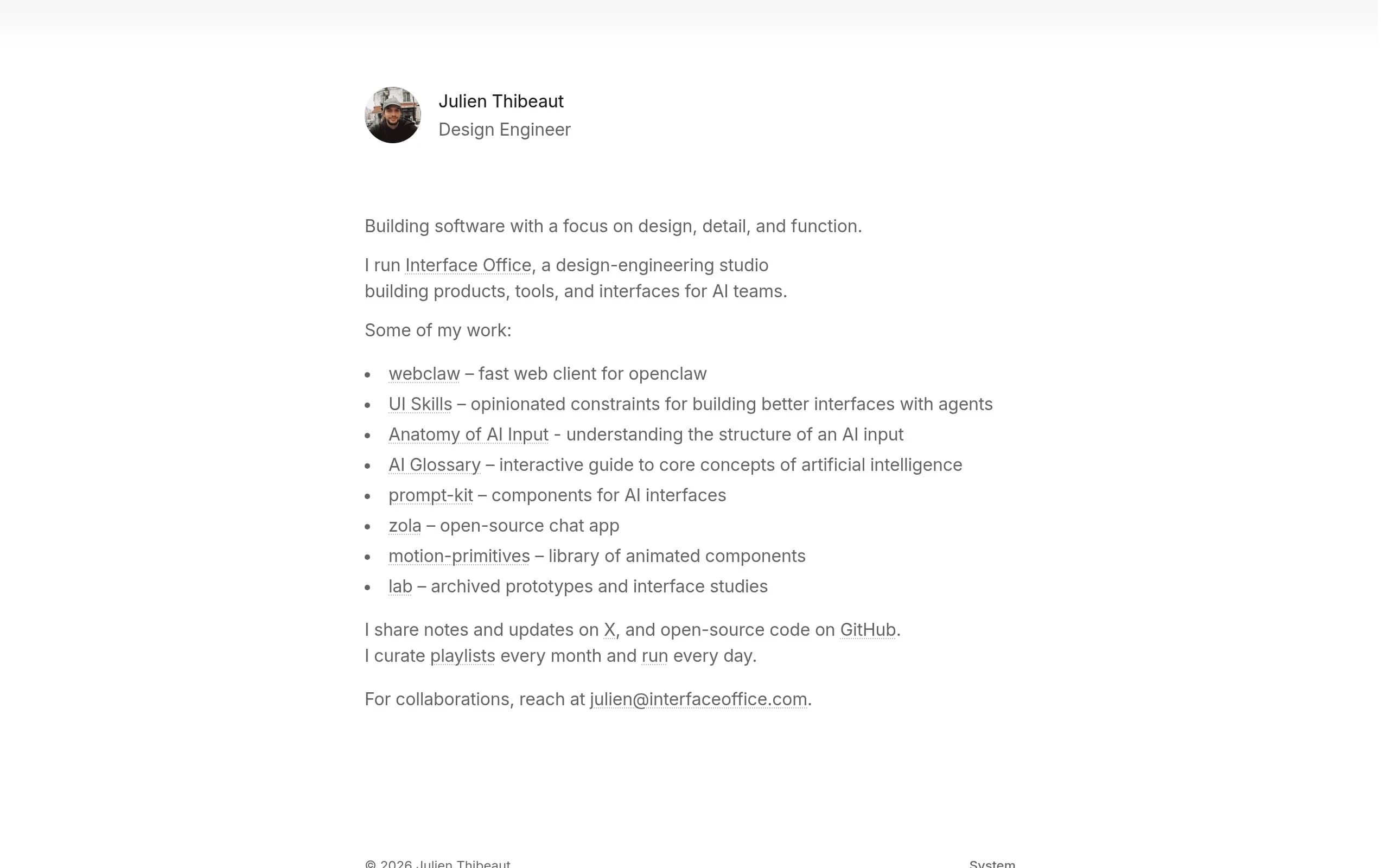This screenshot has width=1389, height=868.
Task: Open the lab prototypes link
Action: click(x=400, y=586)
